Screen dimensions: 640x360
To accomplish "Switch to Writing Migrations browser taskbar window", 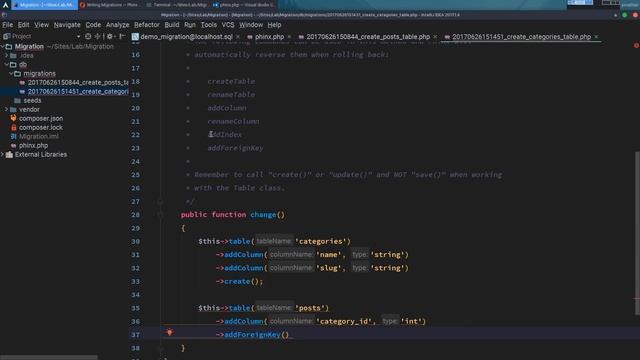I will click(x=111, y=5).
